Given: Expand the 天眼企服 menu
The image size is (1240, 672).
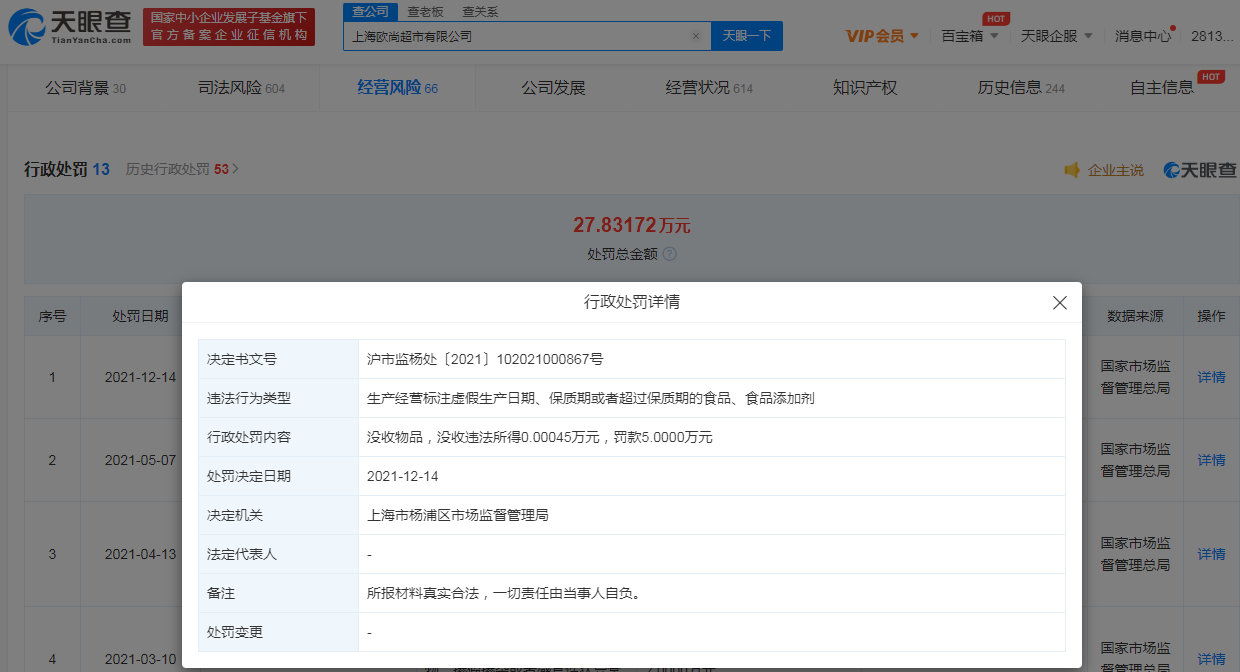Looking at the screenshot, I should 1056,36.
